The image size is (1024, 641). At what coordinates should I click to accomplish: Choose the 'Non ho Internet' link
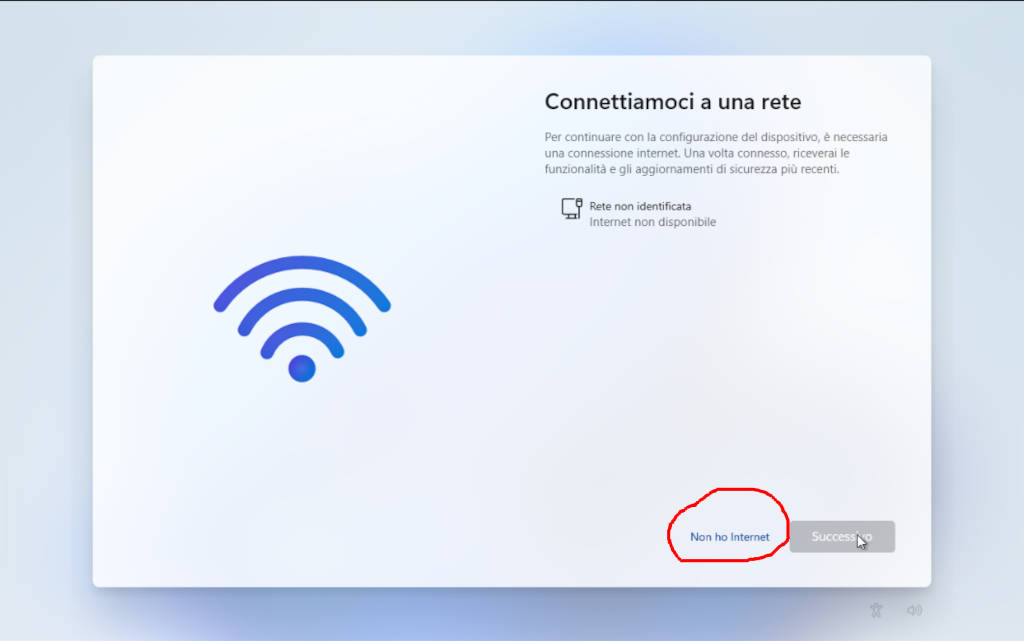click(729, 537)
